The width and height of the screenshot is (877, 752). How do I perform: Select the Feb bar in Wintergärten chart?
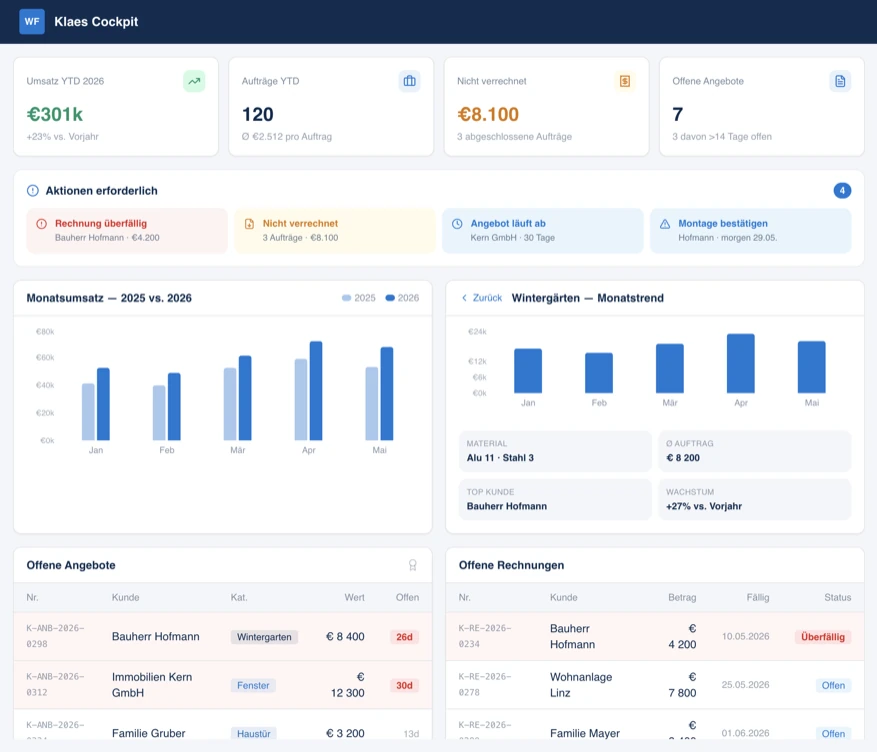[599, 373]
